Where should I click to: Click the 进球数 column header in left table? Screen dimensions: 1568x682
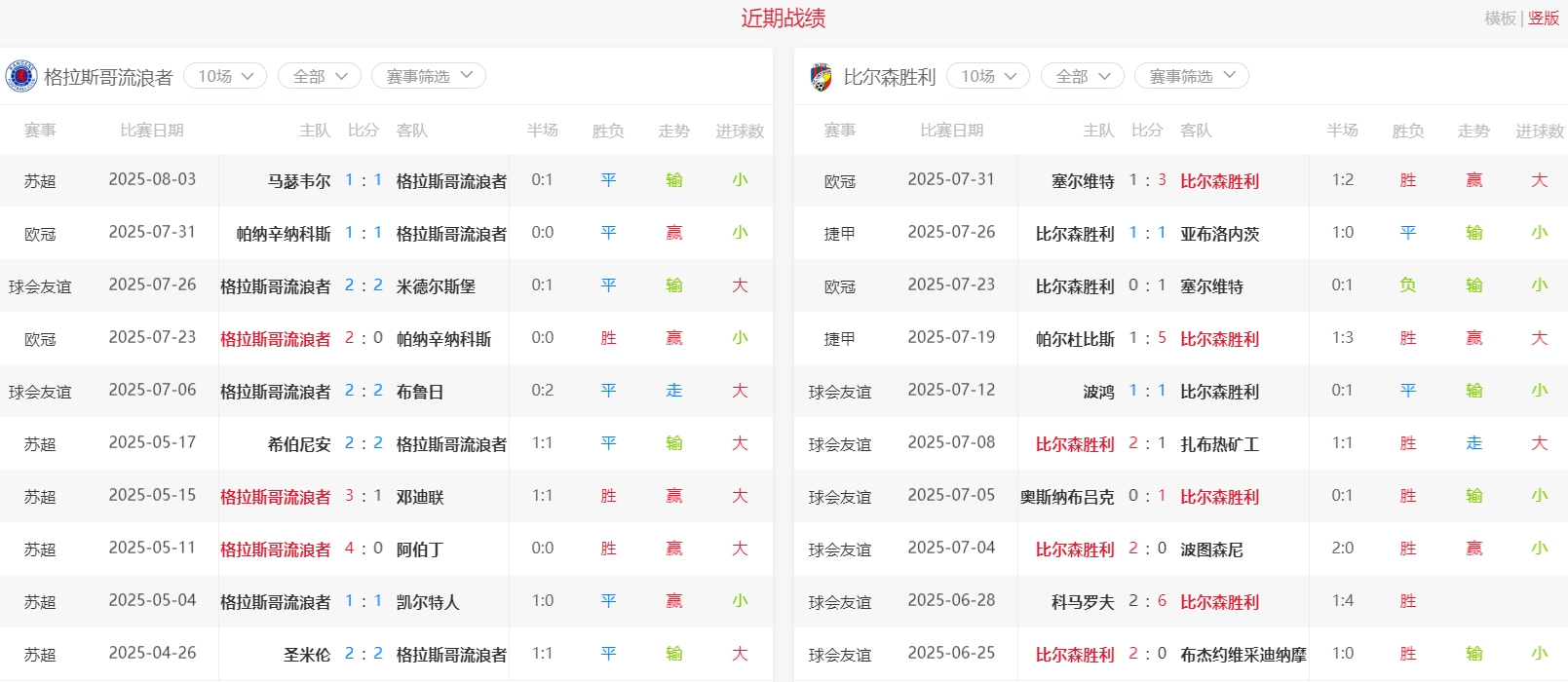tap(740, 131)
